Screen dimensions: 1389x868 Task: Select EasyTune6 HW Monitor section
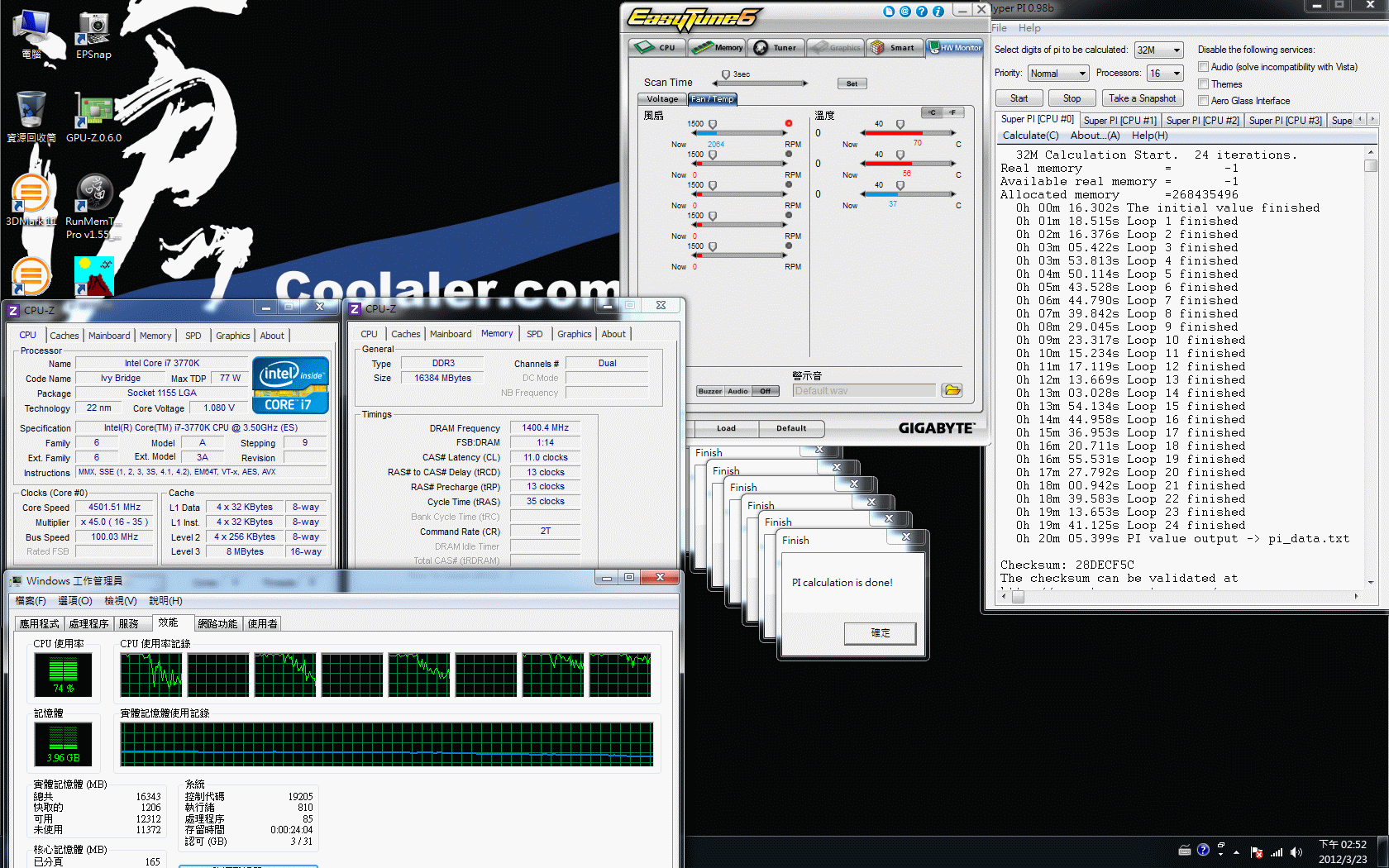pos(954,47)
